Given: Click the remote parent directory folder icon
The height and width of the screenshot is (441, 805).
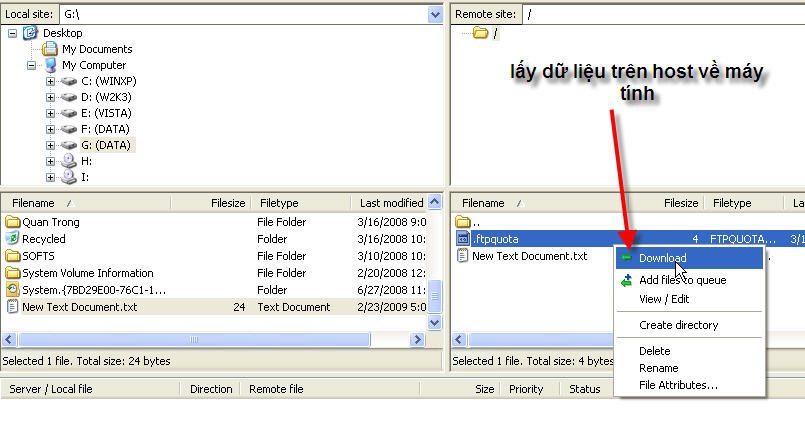Looking at the screenshot, I should 463,222.
